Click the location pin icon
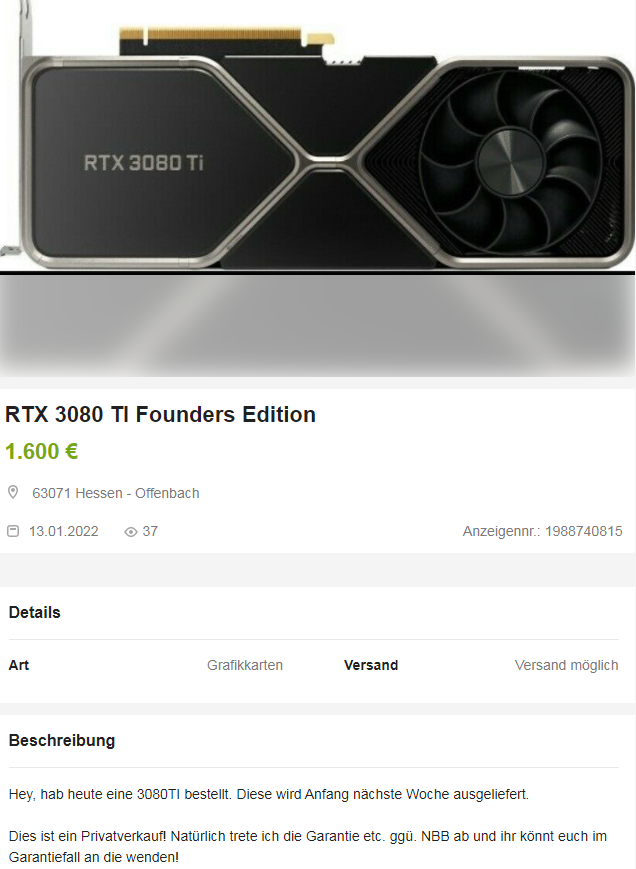The width and height of the screenshot is (636, 869). [13, 492]
